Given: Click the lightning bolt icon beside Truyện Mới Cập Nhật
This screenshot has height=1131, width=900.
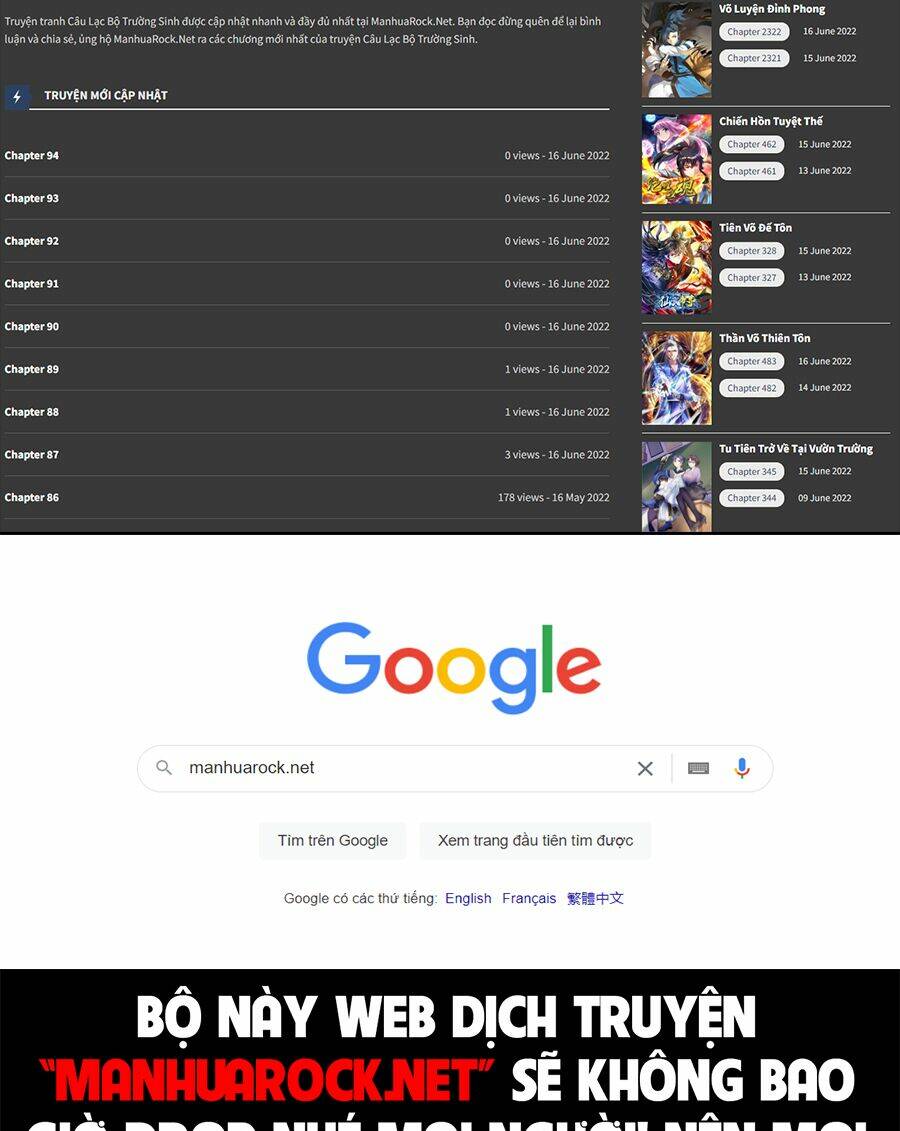Looking at the screenshot, I should coord(17,97).
